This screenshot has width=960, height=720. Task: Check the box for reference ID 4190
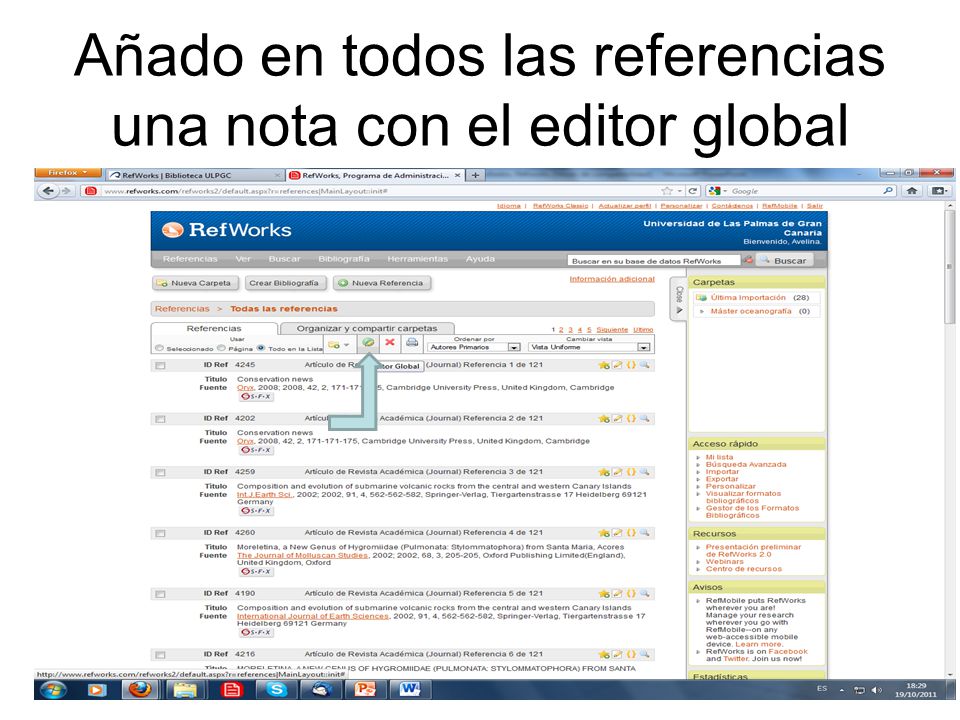pos(160,594)
